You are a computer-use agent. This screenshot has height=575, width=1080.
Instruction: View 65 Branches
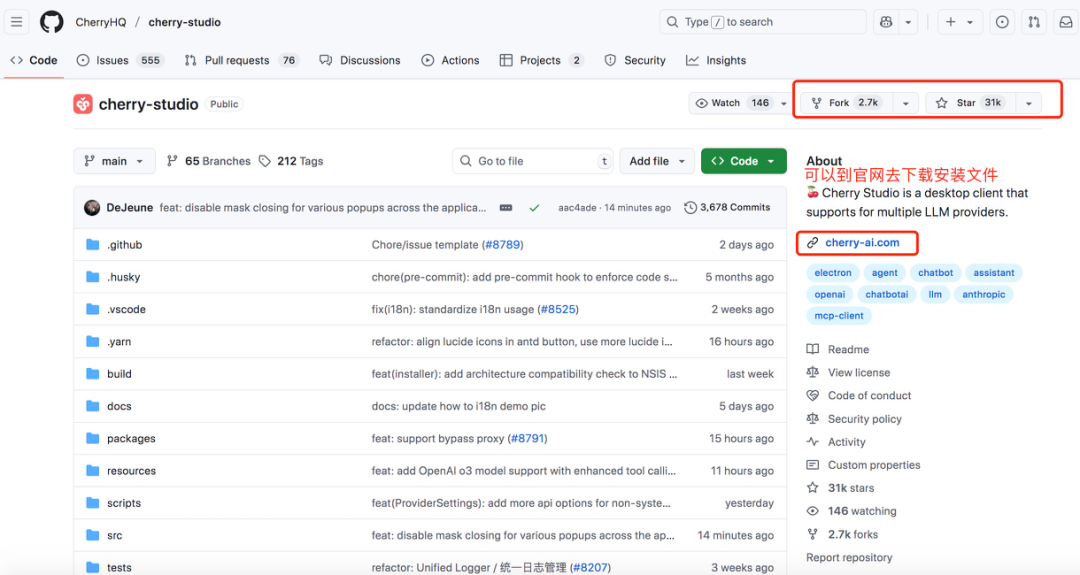click(209, 161)
